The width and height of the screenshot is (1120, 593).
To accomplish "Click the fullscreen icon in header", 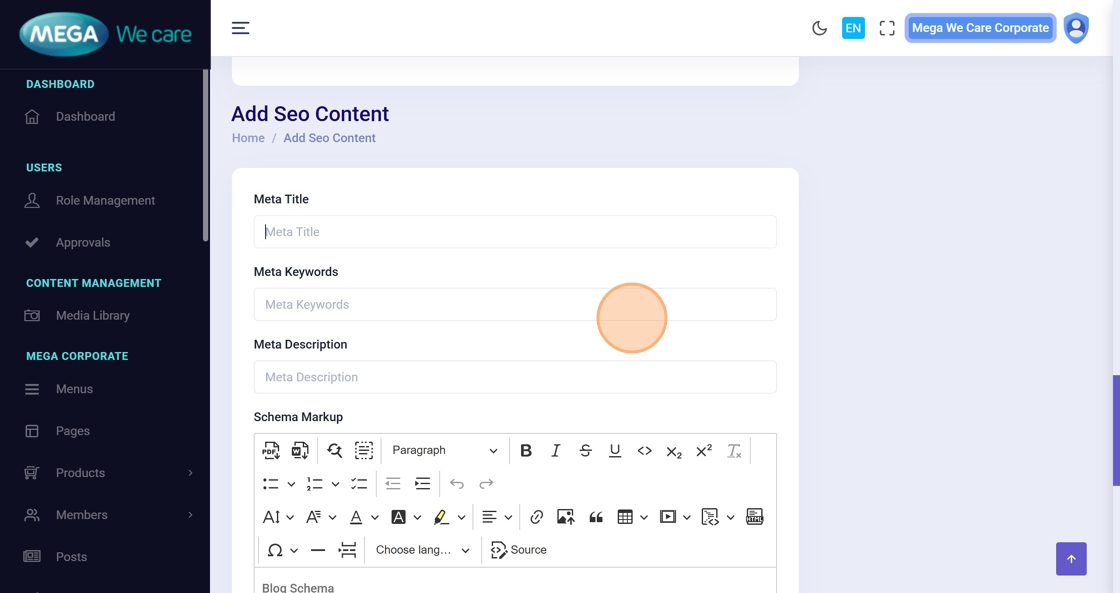I will tap(887, 28).
